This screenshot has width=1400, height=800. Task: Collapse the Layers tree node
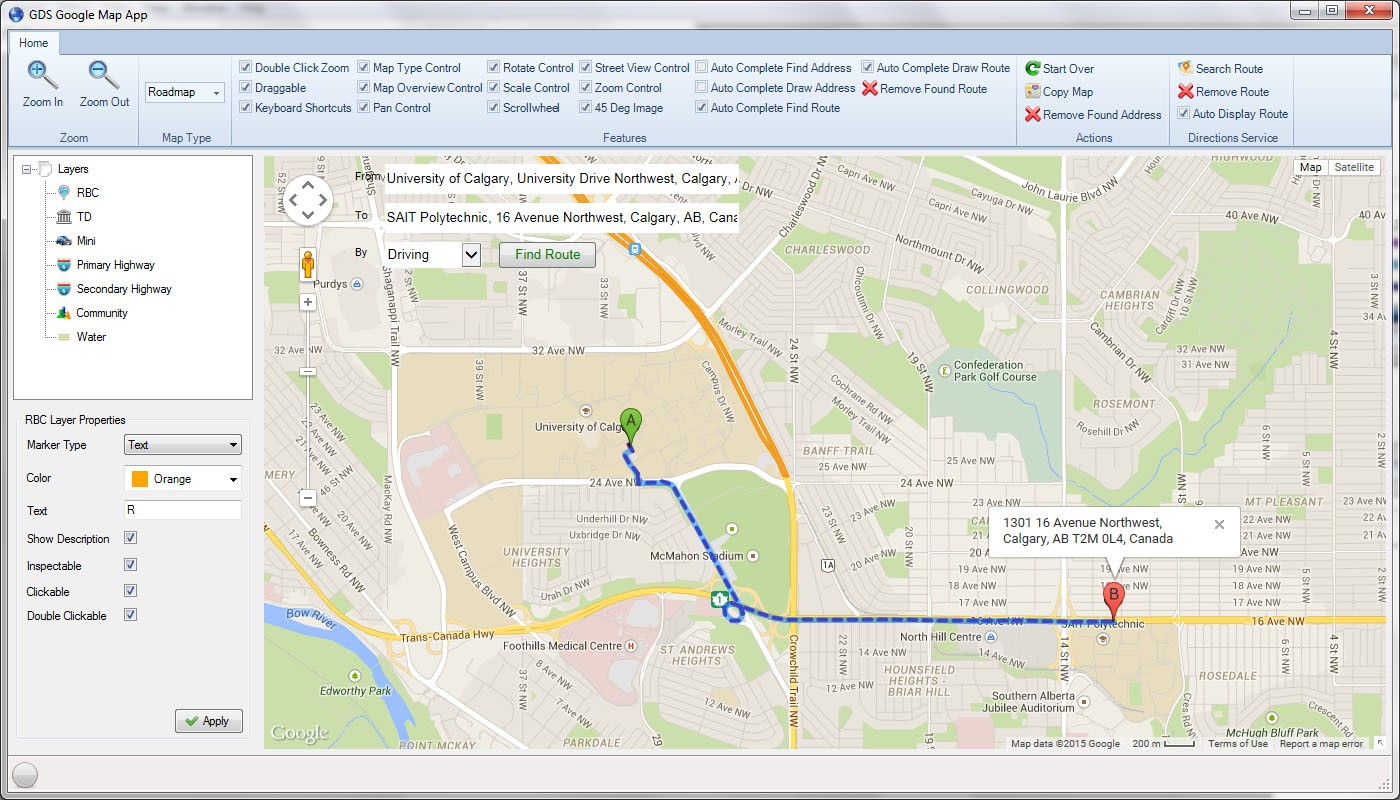pyautogui.click(x=26, y=169)
